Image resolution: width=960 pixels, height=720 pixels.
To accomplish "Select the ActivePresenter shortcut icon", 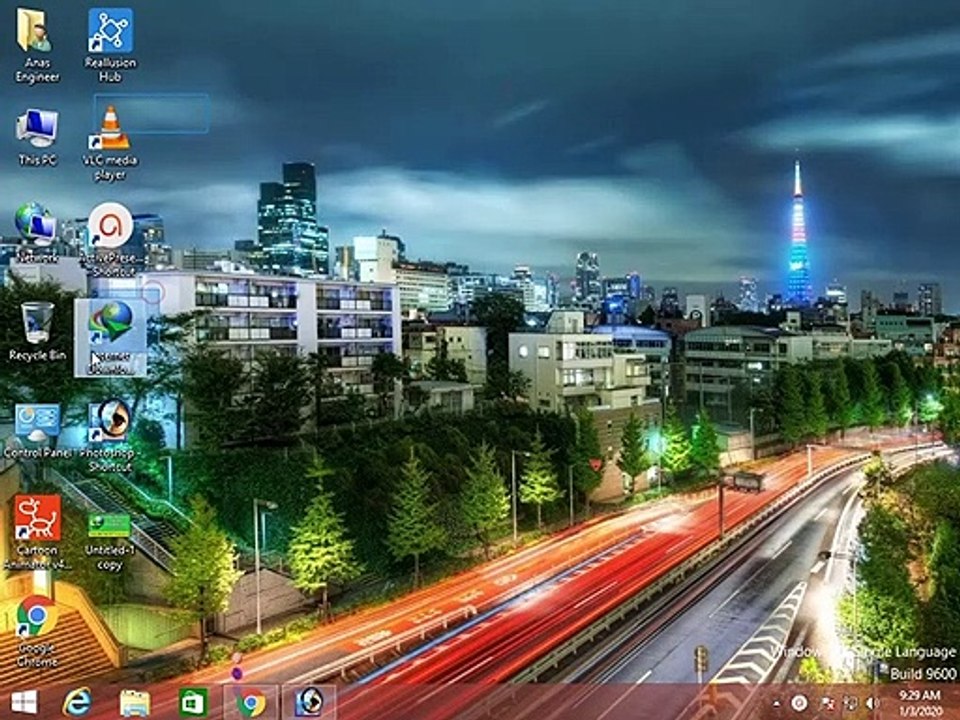I will pyautogui.click(x=111, y=239).
